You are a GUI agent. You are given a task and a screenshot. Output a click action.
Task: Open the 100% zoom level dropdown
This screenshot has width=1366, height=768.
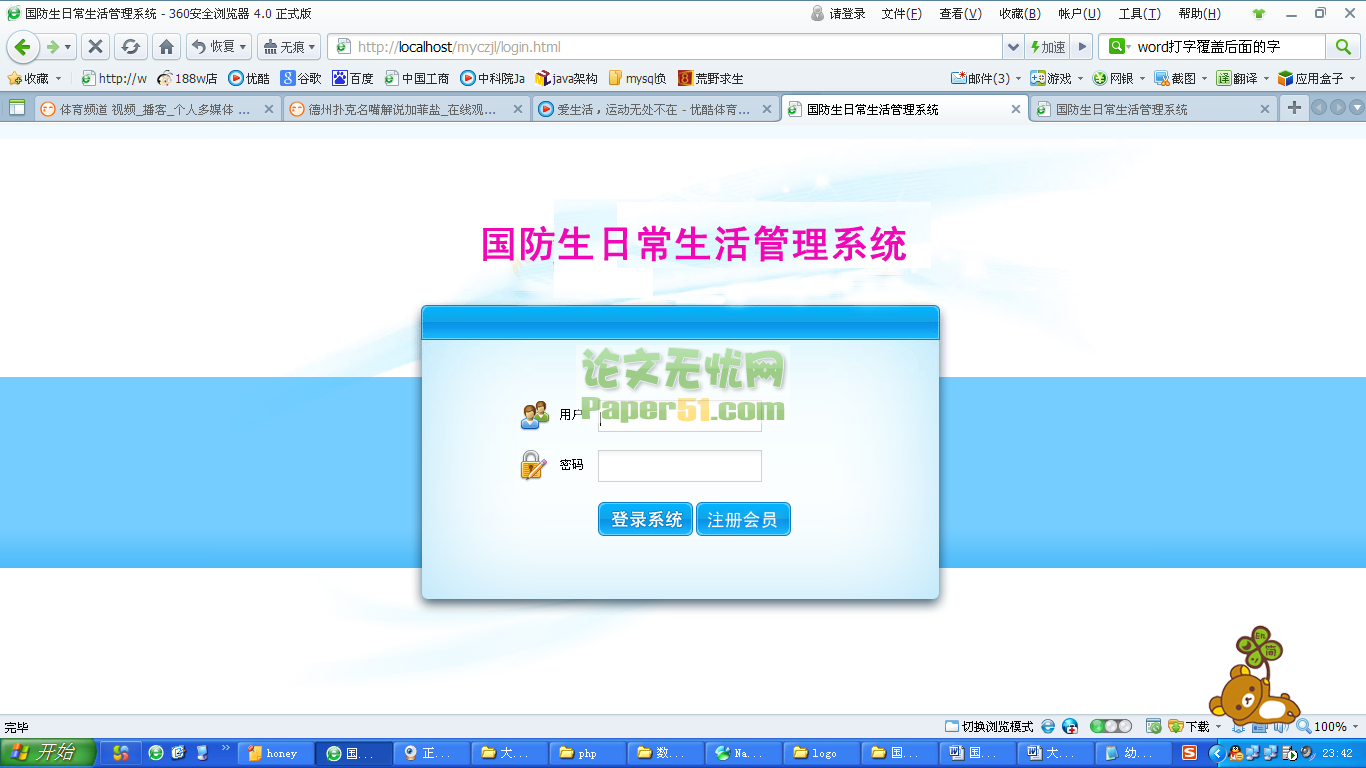[1329, 727]
